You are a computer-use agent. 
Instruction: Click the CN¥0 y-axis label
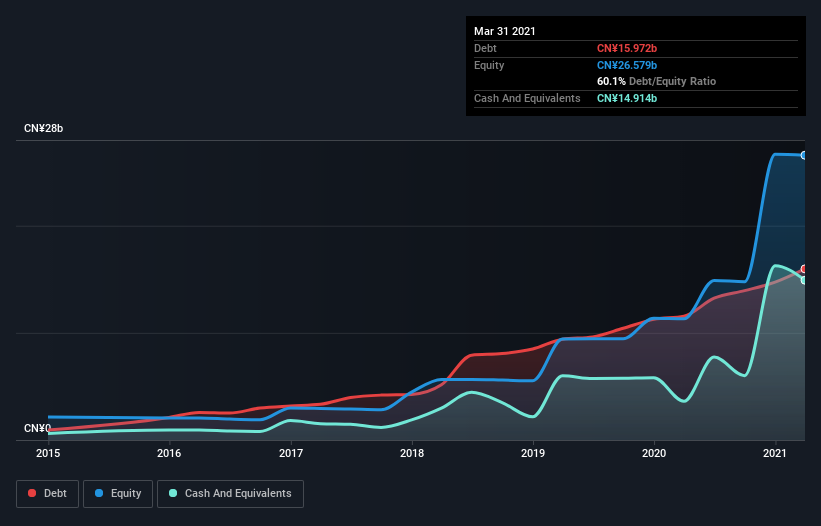coord(37,428)
